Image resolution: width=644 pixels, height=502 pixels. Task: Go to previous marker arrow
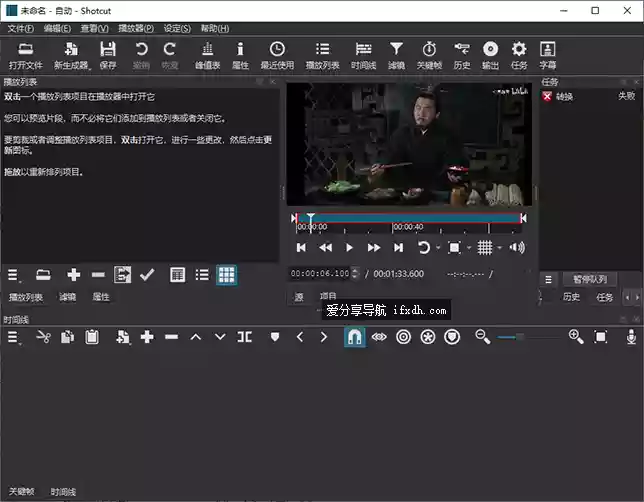pyautogui.click(x=299, y=337)
